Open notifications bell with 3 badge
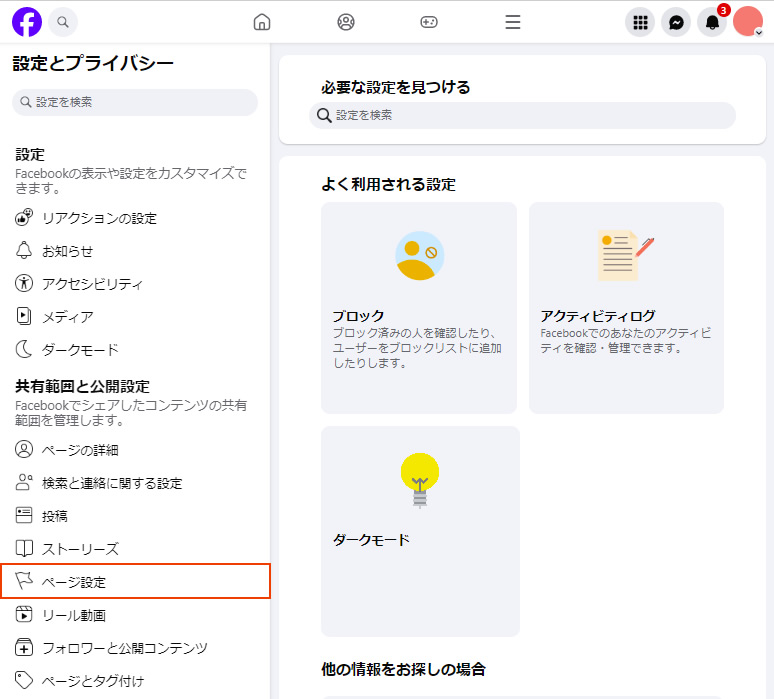Image resolution: width=774 pixels, height=699 pixels. (712, 22)
